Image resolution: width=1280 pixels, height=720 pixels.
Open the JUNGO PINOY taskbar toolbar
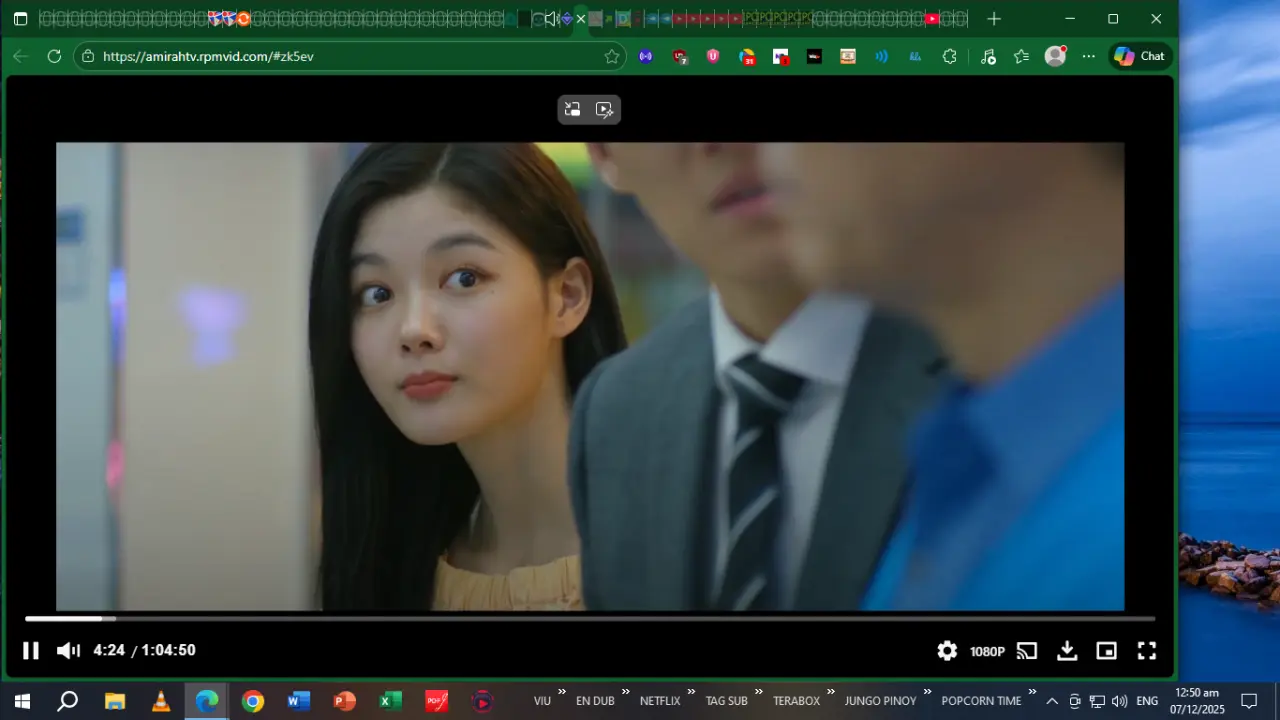point(880,701)
